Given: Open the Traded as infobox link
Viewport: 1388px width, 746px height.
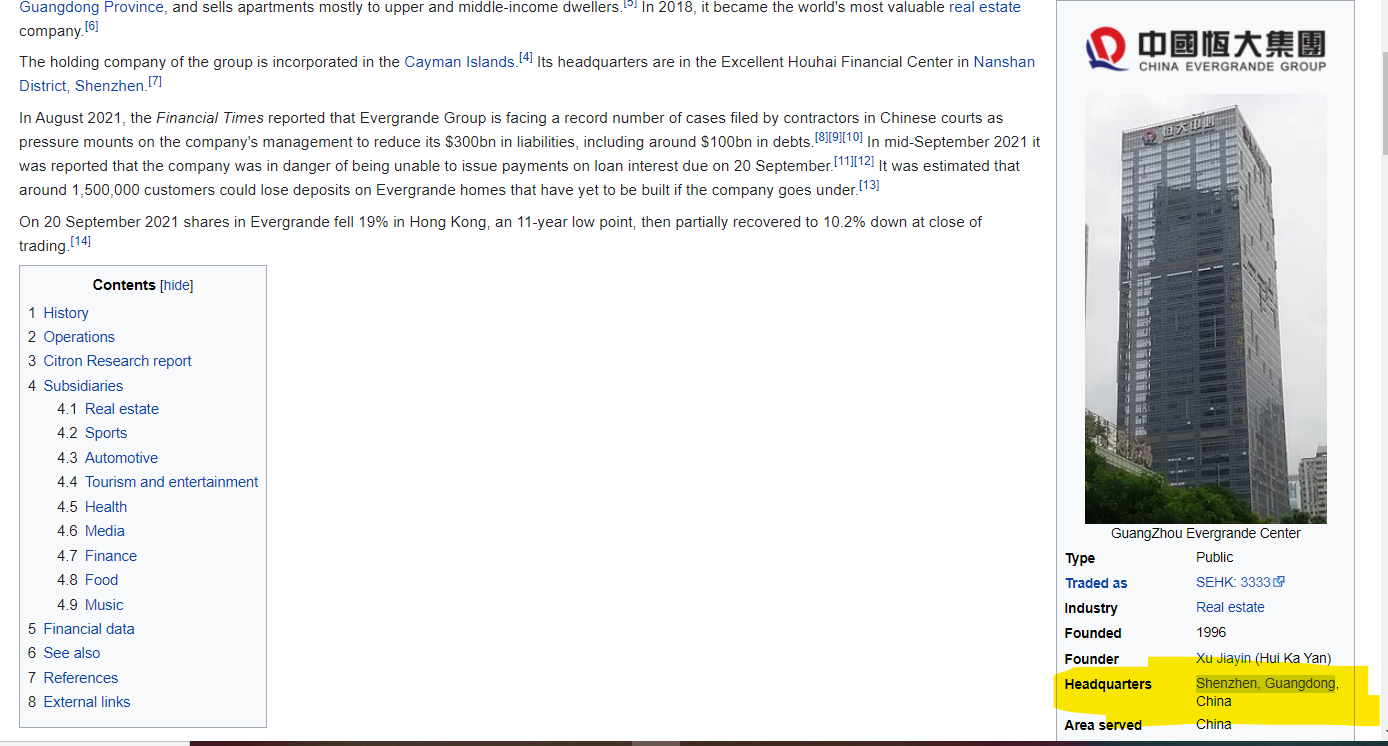Looking at the screenshot, I should tap(1096, 583).
